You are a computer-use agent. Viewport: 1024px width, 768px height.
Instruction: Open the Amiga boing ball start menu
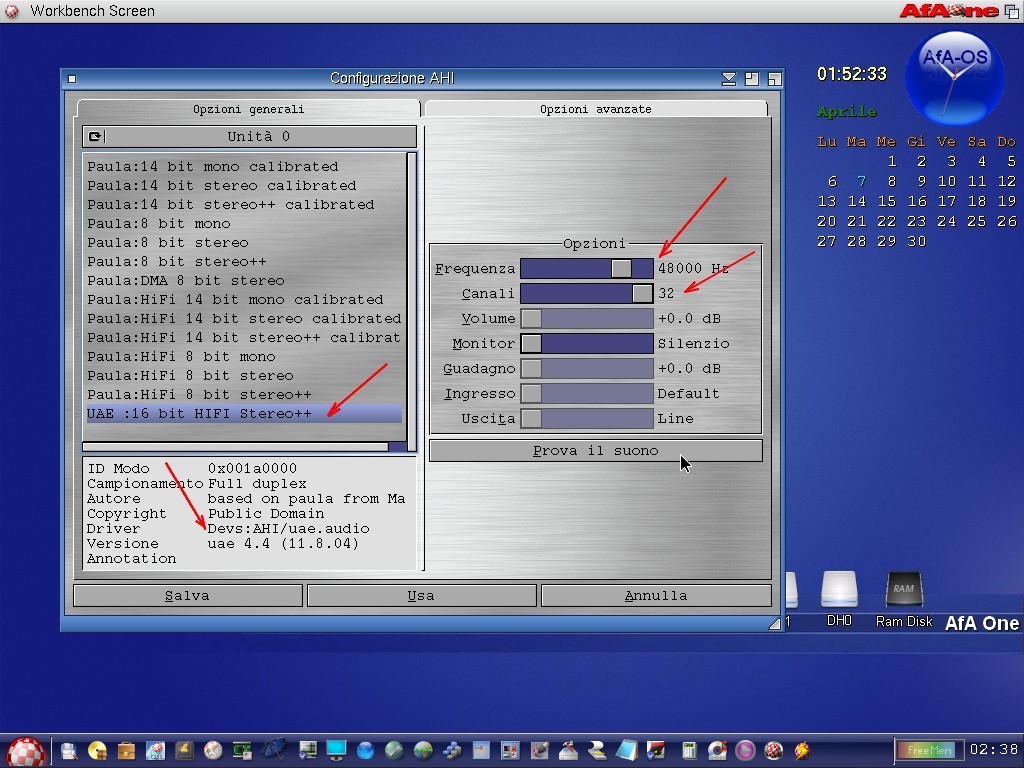[x=27, y=751]
